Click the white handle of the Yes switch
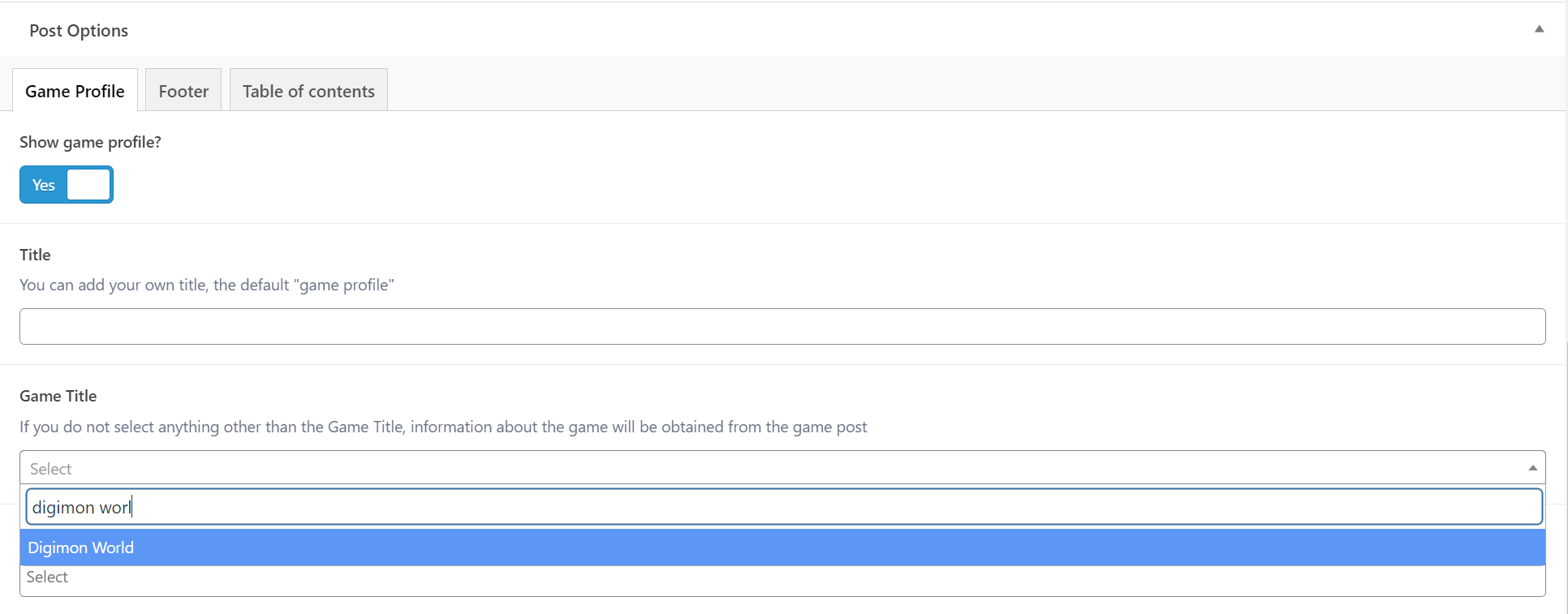 click(x=88, y=185)
